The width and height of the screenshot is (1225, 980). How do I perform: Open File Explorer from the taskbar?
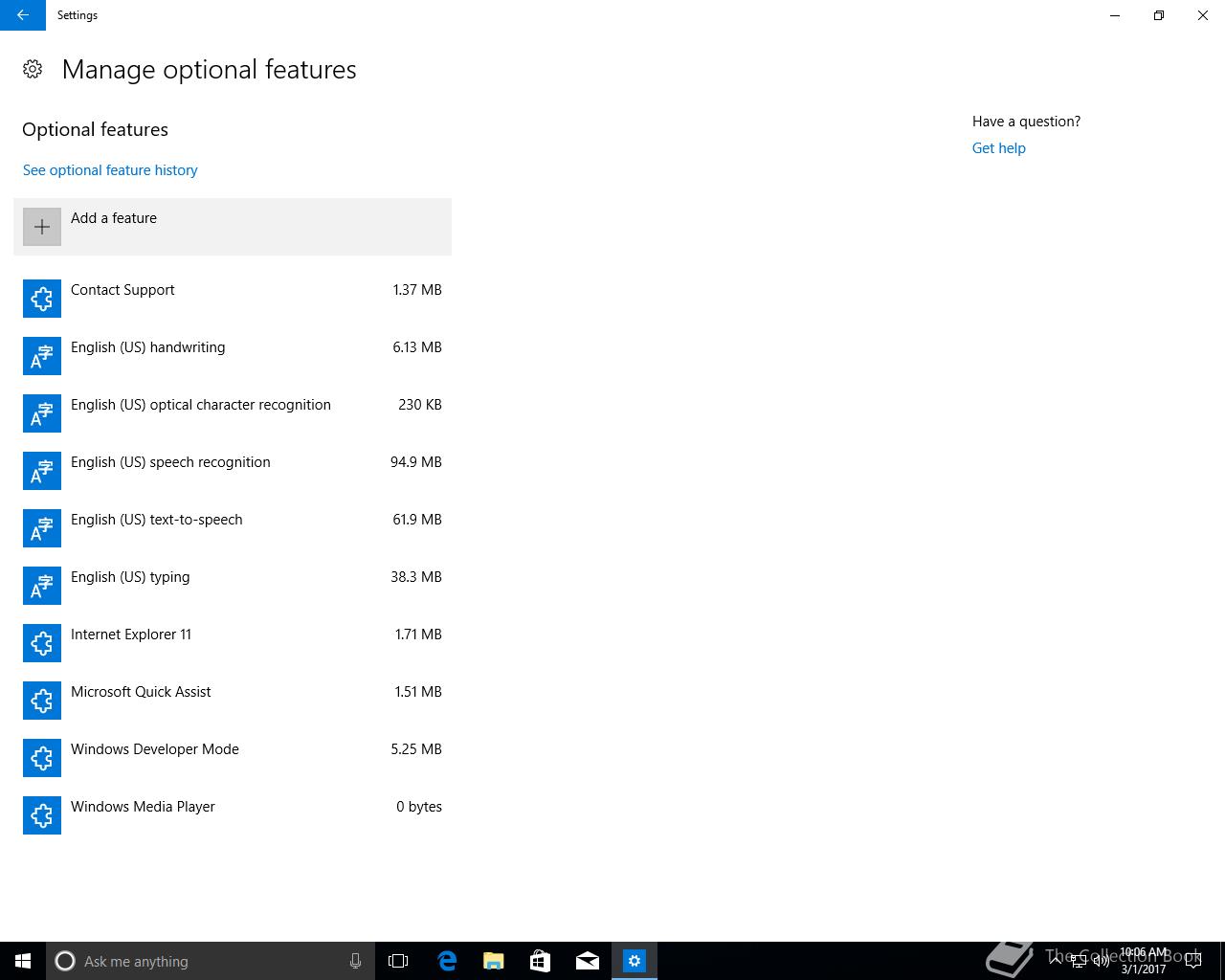[494, 961]
